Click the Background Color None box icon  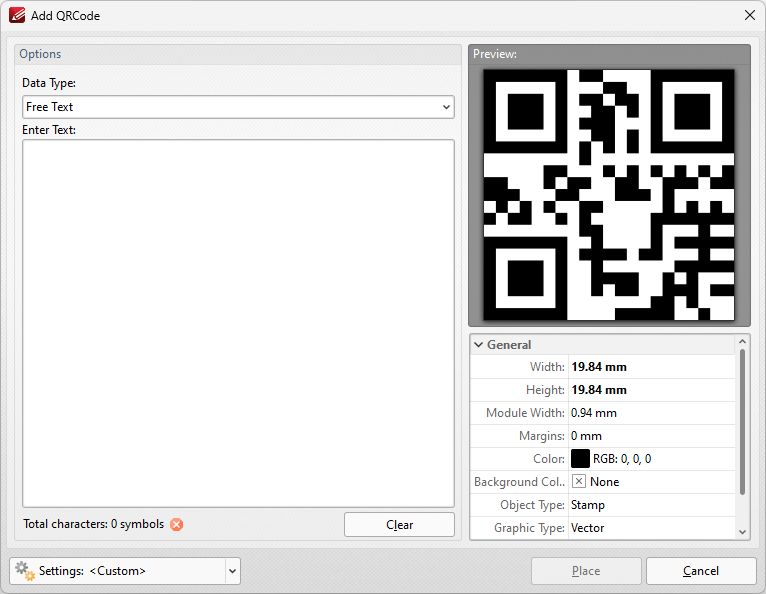click(x=578, y=482)
